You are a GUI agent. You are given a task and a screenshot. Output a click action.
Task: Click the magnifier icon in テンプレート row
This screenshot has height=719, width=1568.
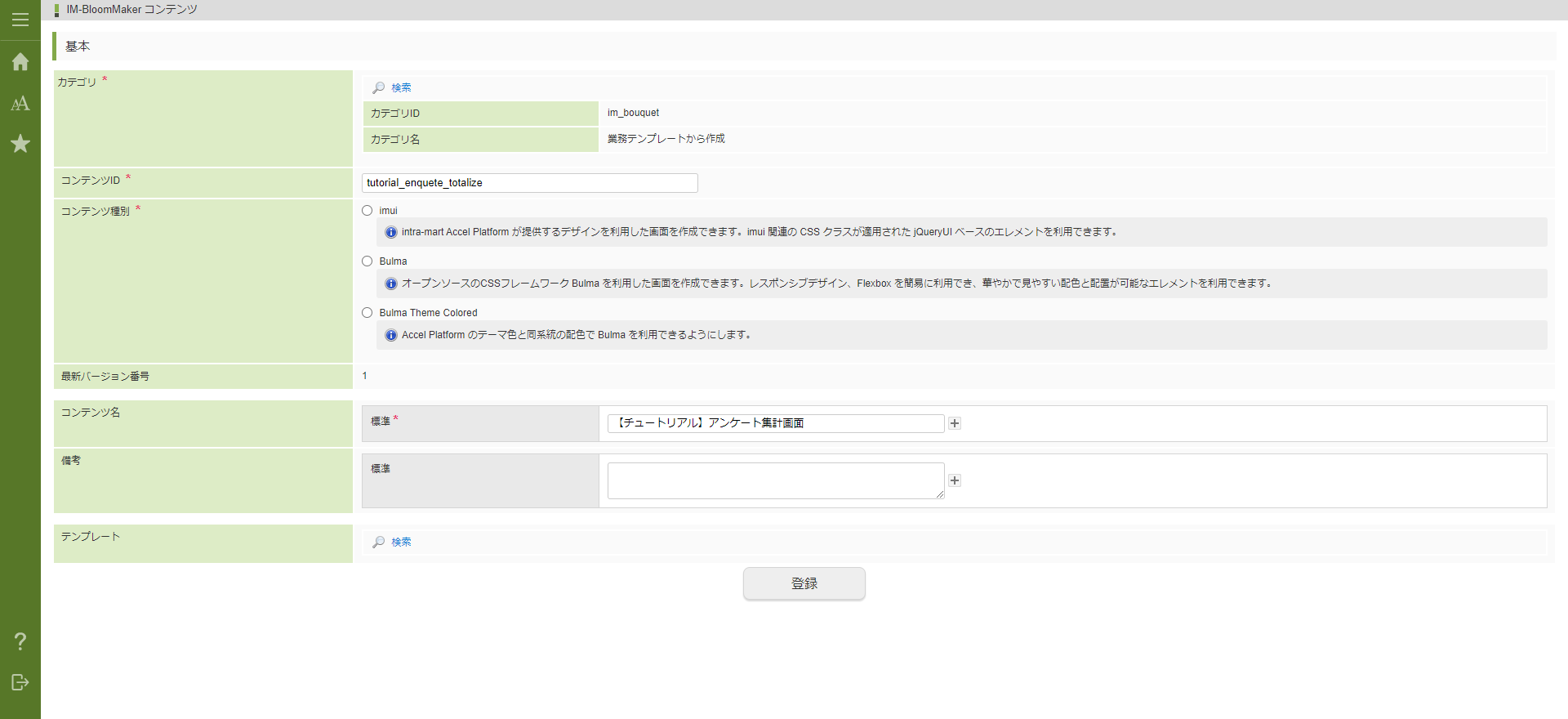379,542
